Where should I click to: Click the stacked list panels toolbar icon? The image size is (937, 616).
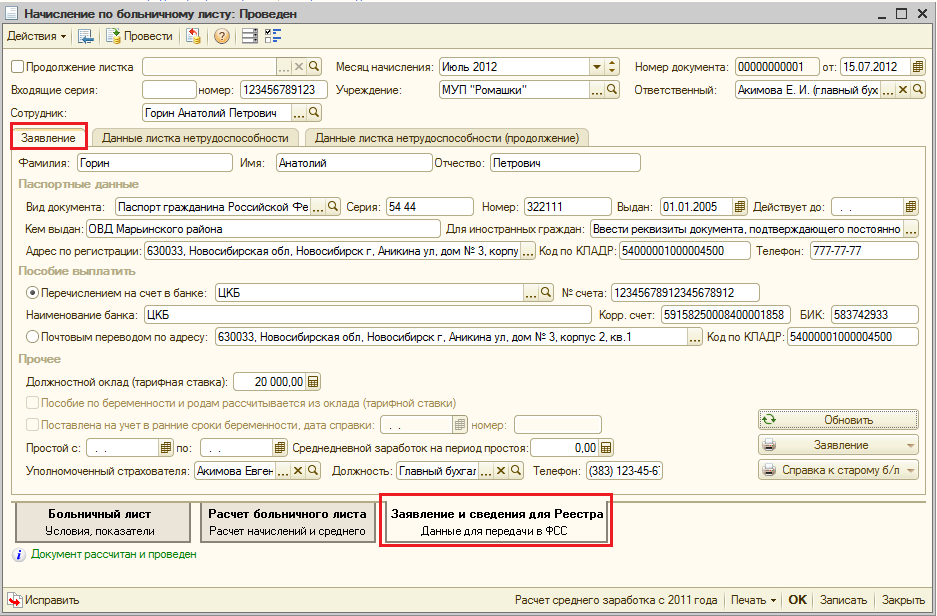coord(250,36)
